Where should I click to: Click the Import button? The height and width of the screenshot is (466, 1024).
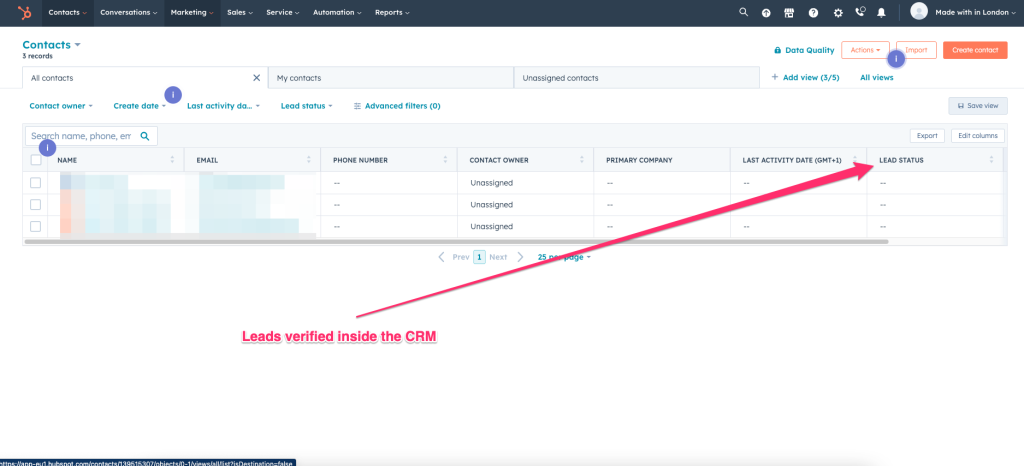coord(916,50)
